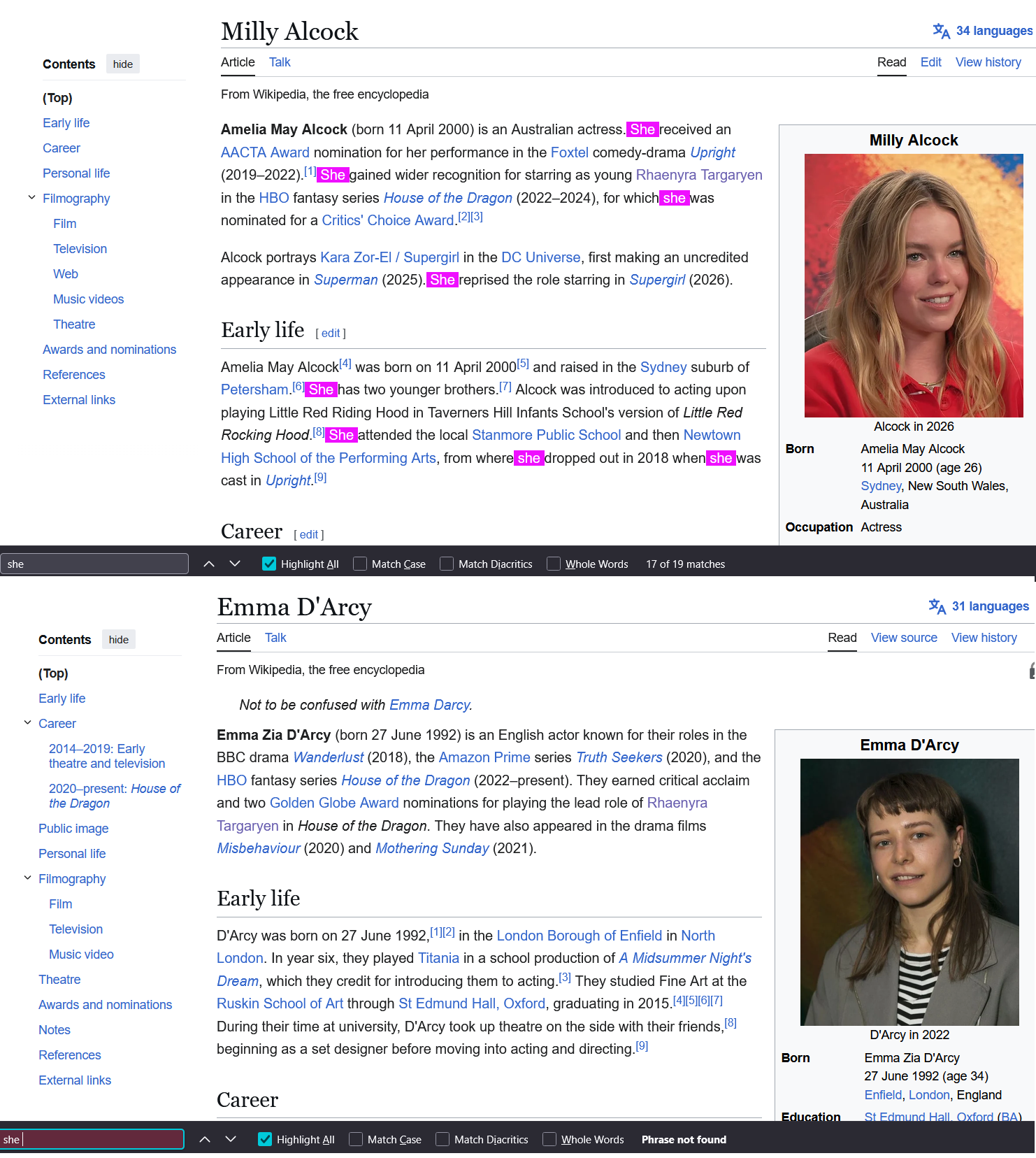Open the Titania link in Emma D'Arcy Early life
Image resolution: width=1036 pixels, height=1158 pixels.
coord(438,958)
